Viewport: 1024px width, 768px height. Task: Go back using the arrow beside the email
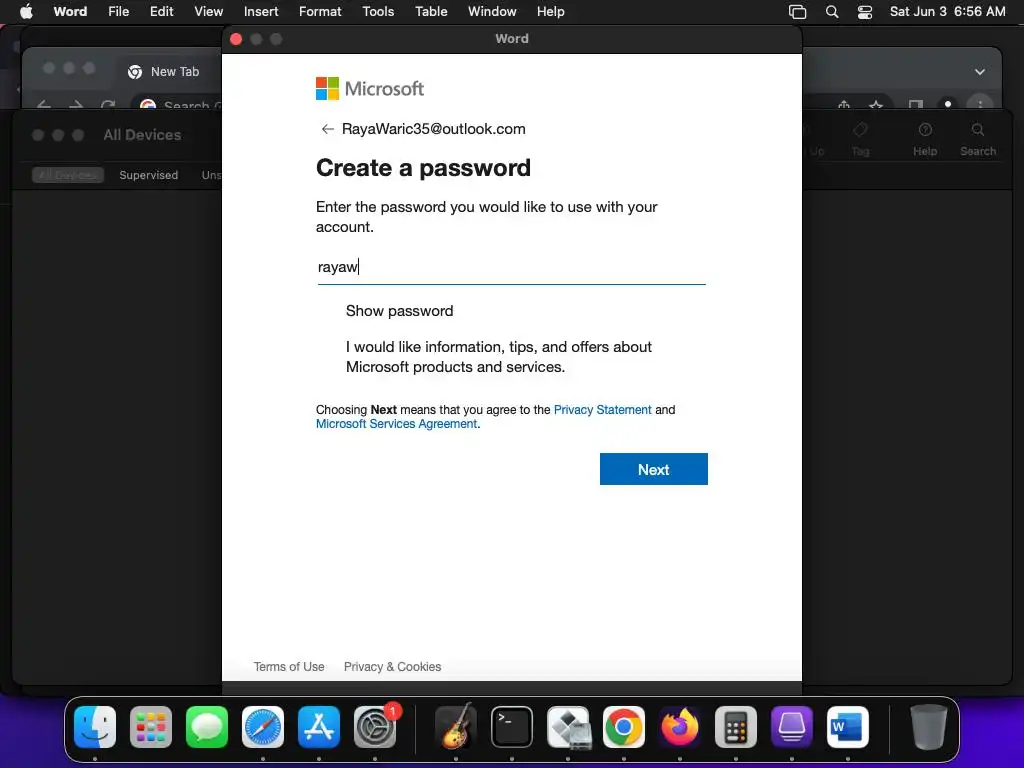pos(328,129)
